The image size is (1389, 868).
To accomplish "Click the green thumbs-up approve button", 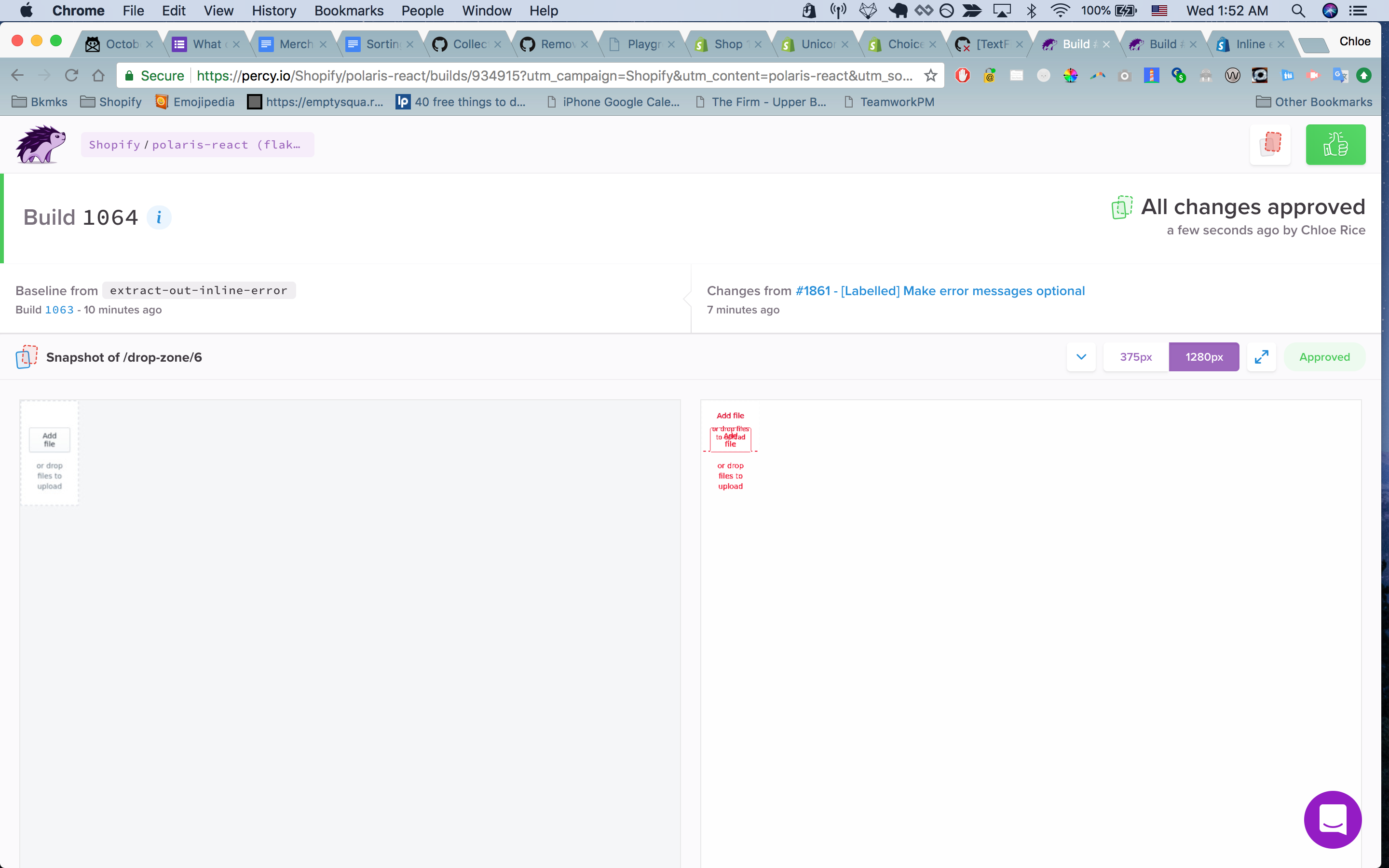I will 1335,145.
